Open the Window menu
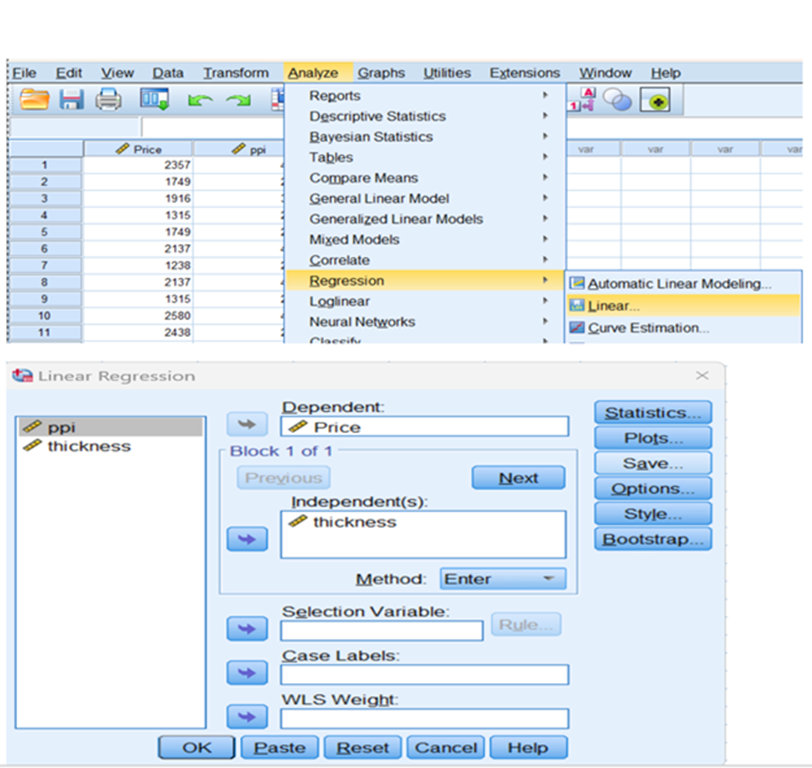Image resolution: width=812 pixels, height=768 pixels. 605,73
